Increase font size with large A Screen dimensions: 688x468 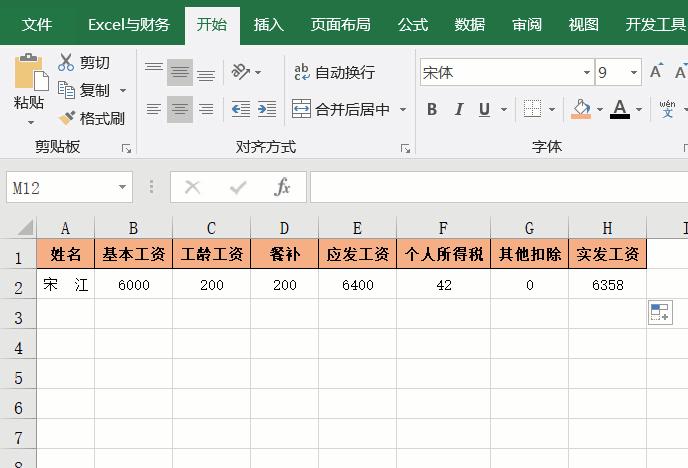pyautogui.click(x=656, y=71)
